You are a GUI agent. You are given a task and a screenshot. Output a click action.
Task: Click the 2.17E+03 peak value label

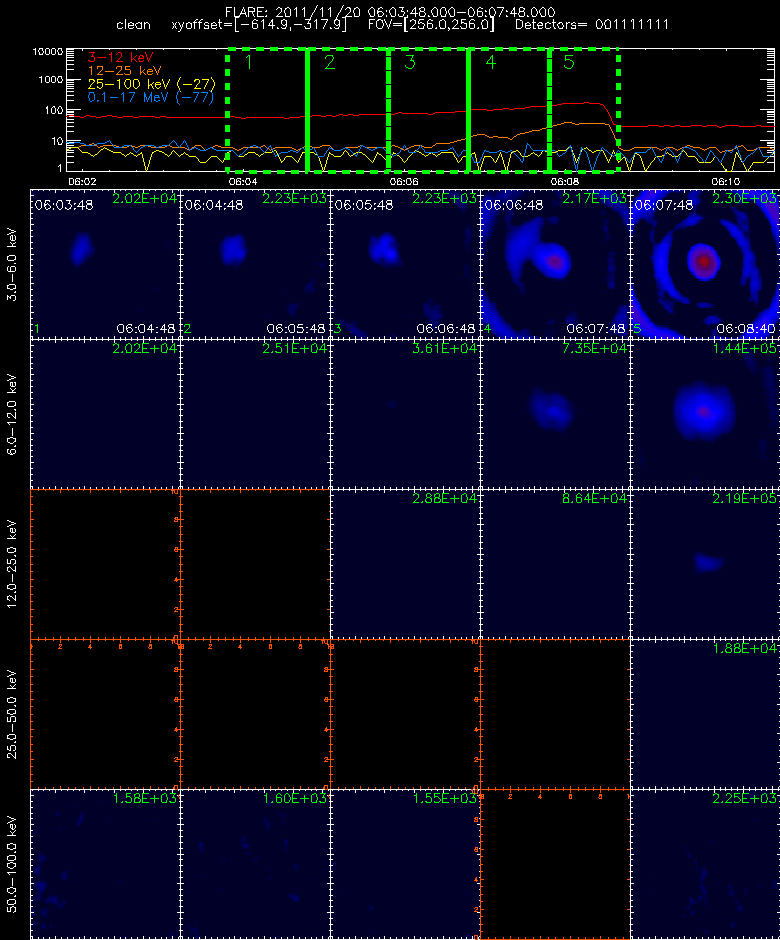point(594,198)
